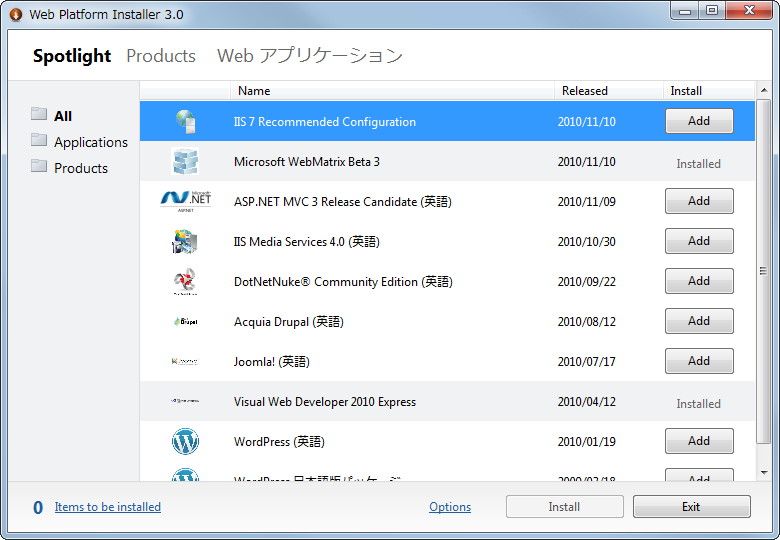This screenshot has height=540, width=780.
Task: Click the IIS Media Services 4.0 icon
Action: [x=185, y=241]
